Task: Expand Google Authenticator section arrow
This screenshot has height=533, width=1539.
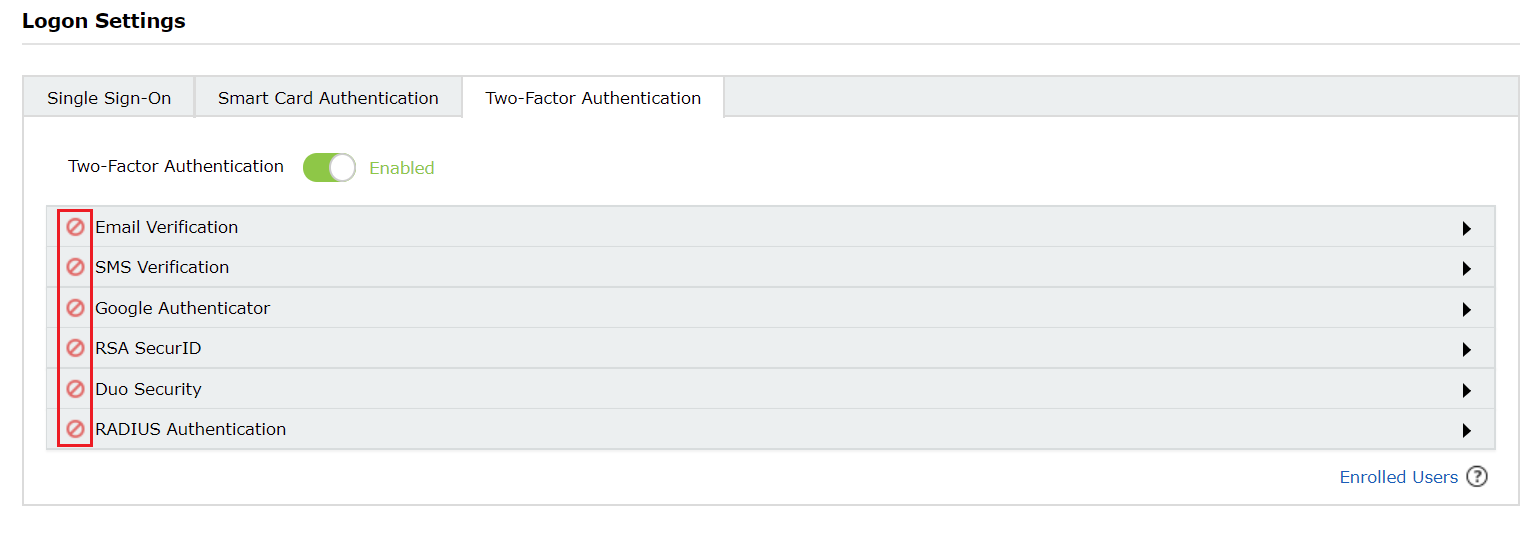Action: click(x=1466, y=310)
